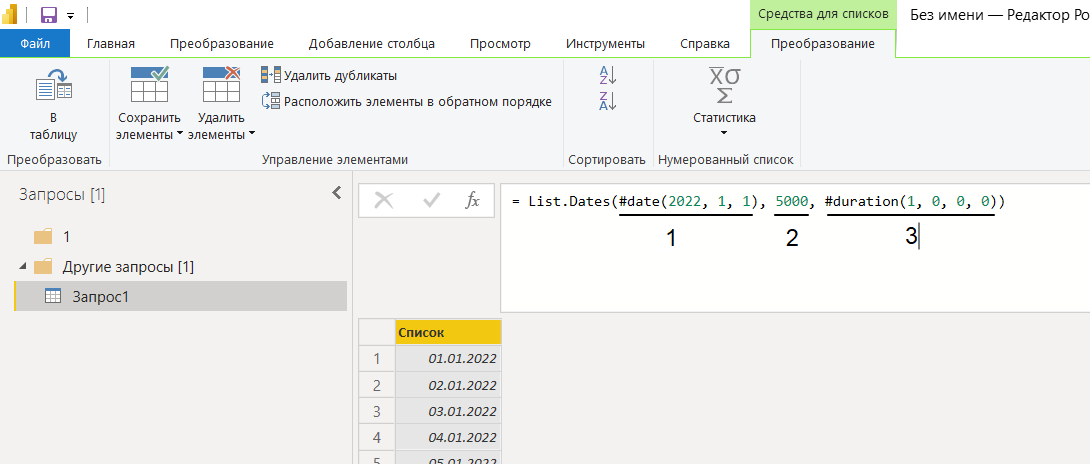Image resolution: width=1090 pixels, height=464 pixels.
Task: Expand the Удалить элементы dropdown arrow
Action: click(252, 134)
